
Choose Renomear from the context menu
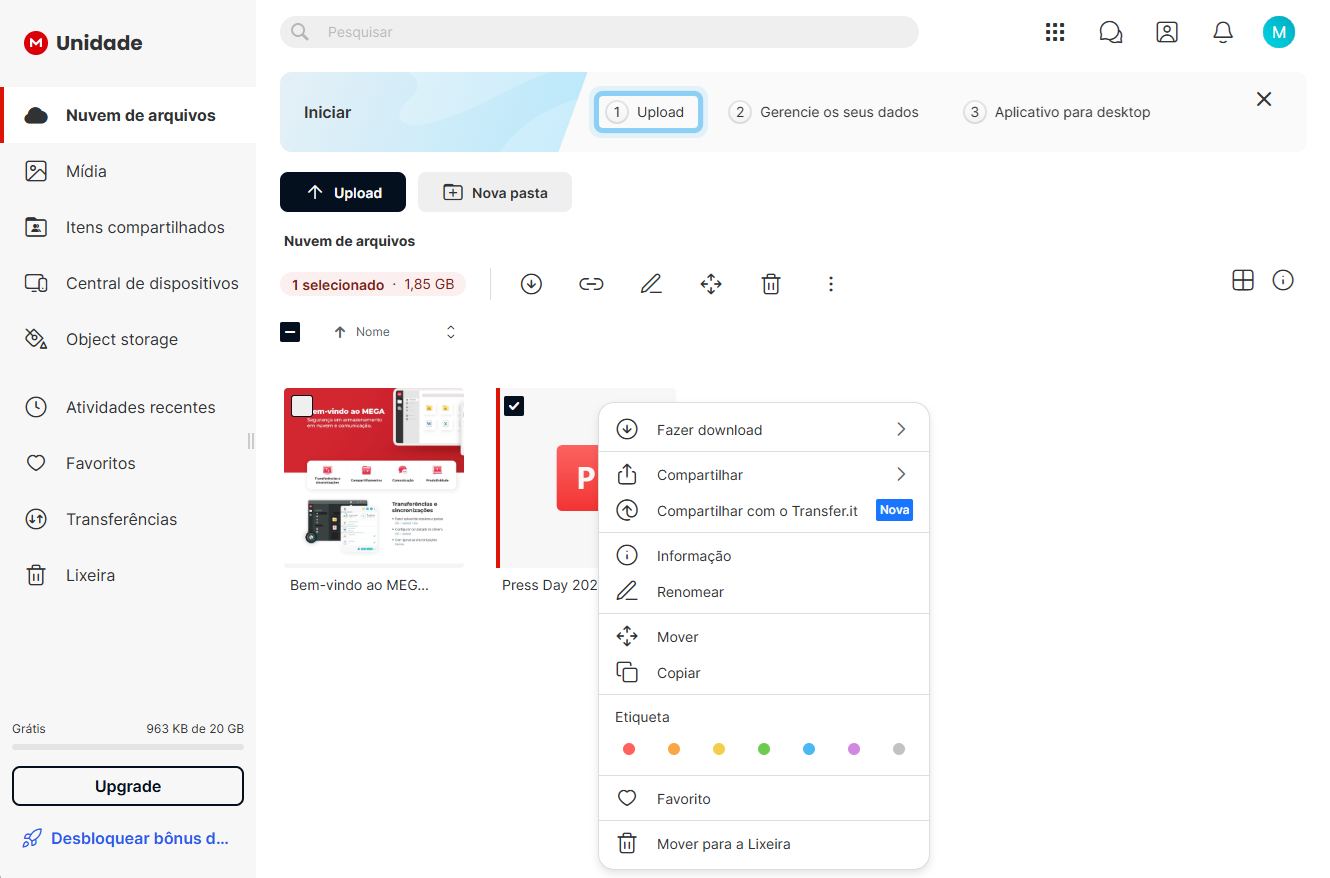[x=690, y=592]
